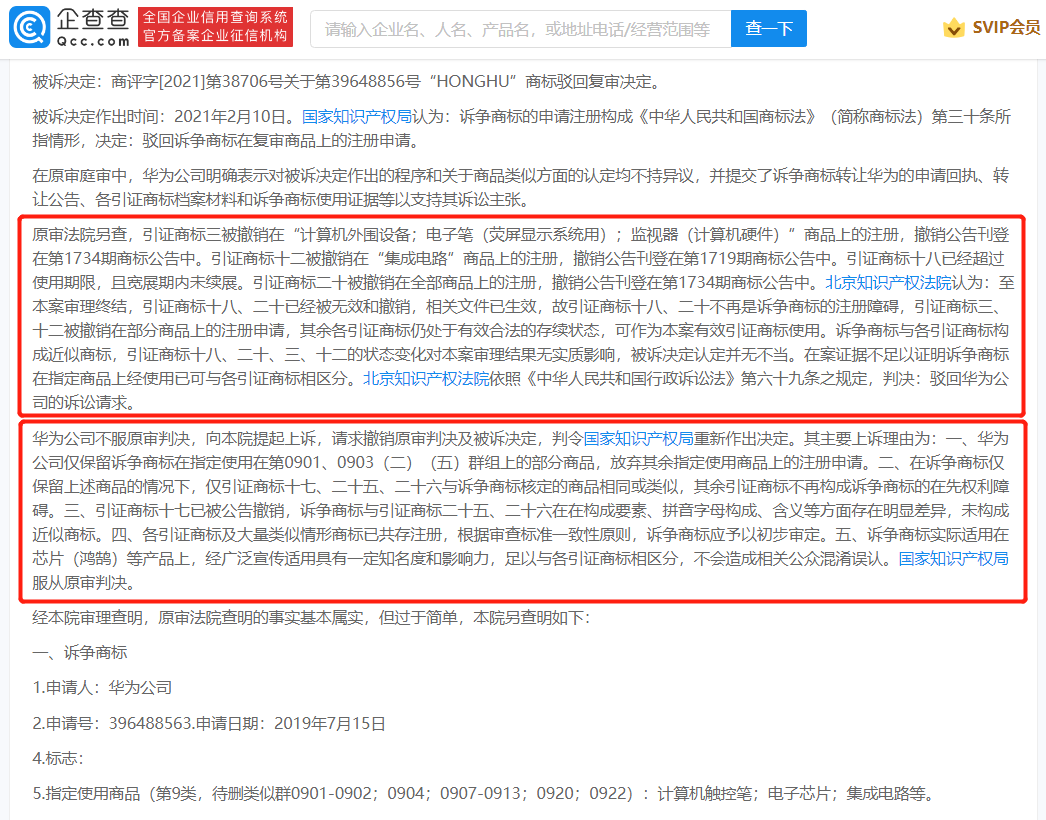Click the red 全国企业信用查询系统 banner

coord(215,27)
